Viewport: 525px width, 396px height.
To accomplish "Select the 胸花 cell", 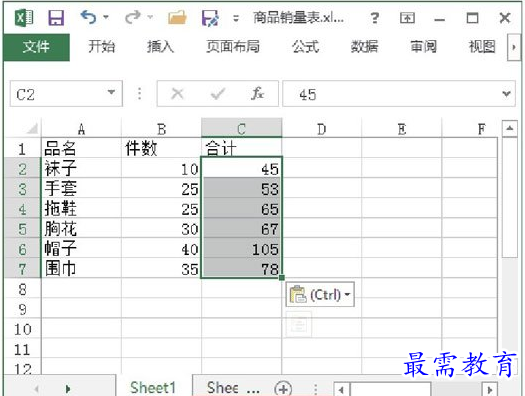I will coord(81,229).
